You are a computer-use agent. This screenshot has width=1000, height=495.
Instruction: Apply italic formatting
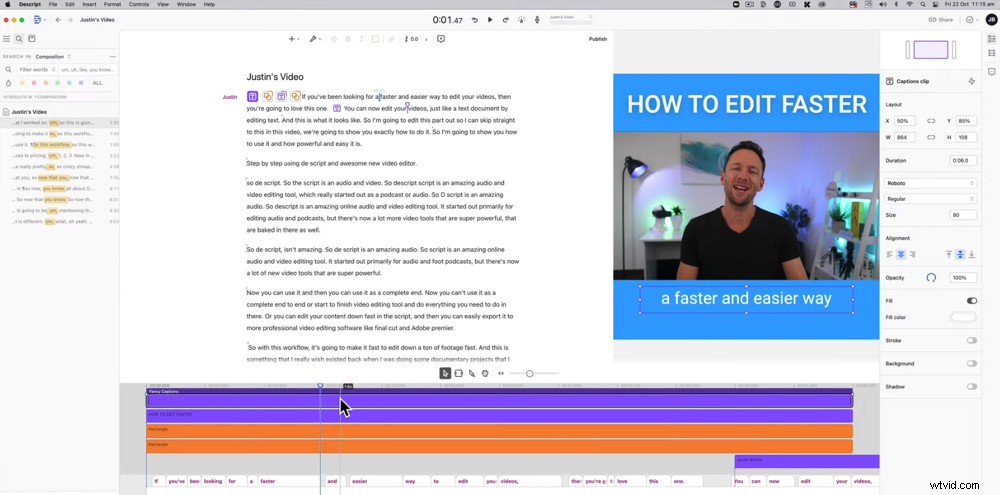coord(362,39)
